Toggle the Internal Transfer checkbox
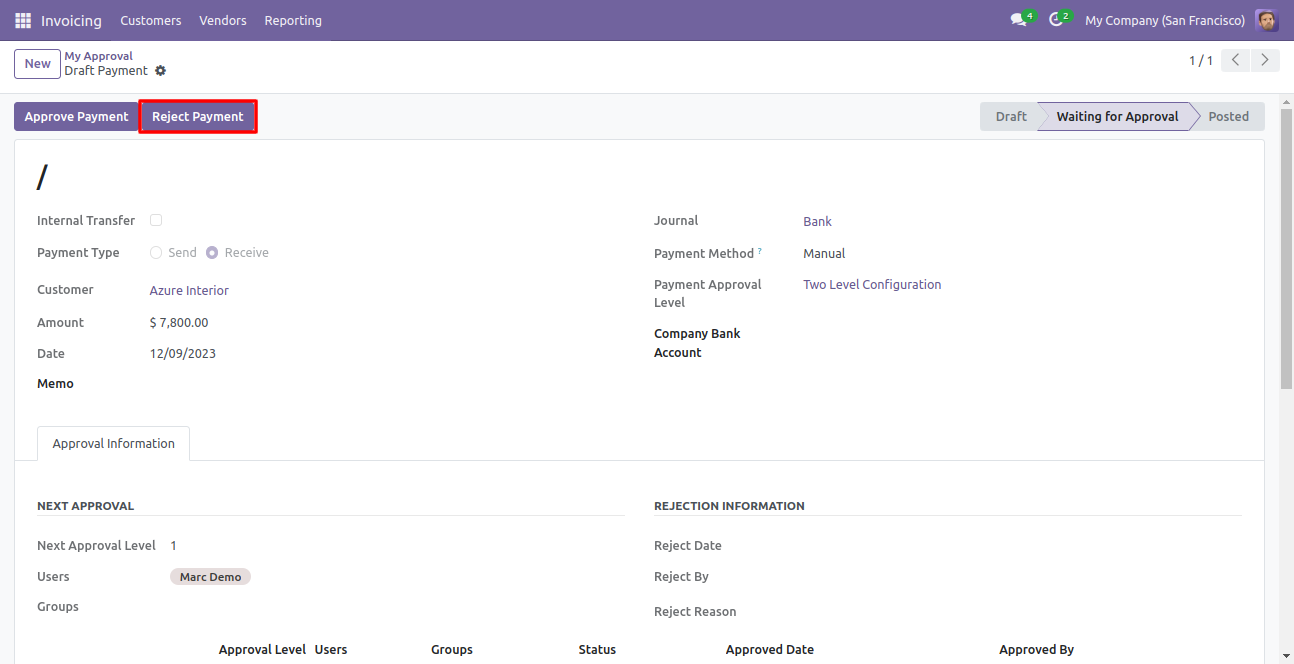The height and width of the screenshot is (664, 1294). point(156,220)
